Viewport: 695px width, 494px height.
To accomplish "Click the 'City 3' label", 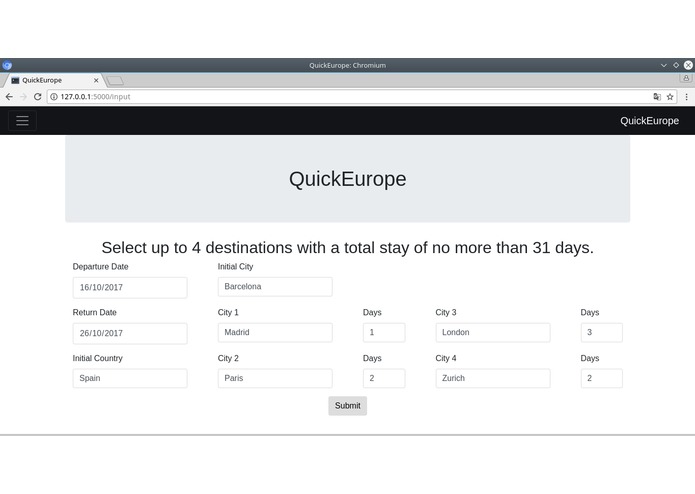I will tap(445, 312).
